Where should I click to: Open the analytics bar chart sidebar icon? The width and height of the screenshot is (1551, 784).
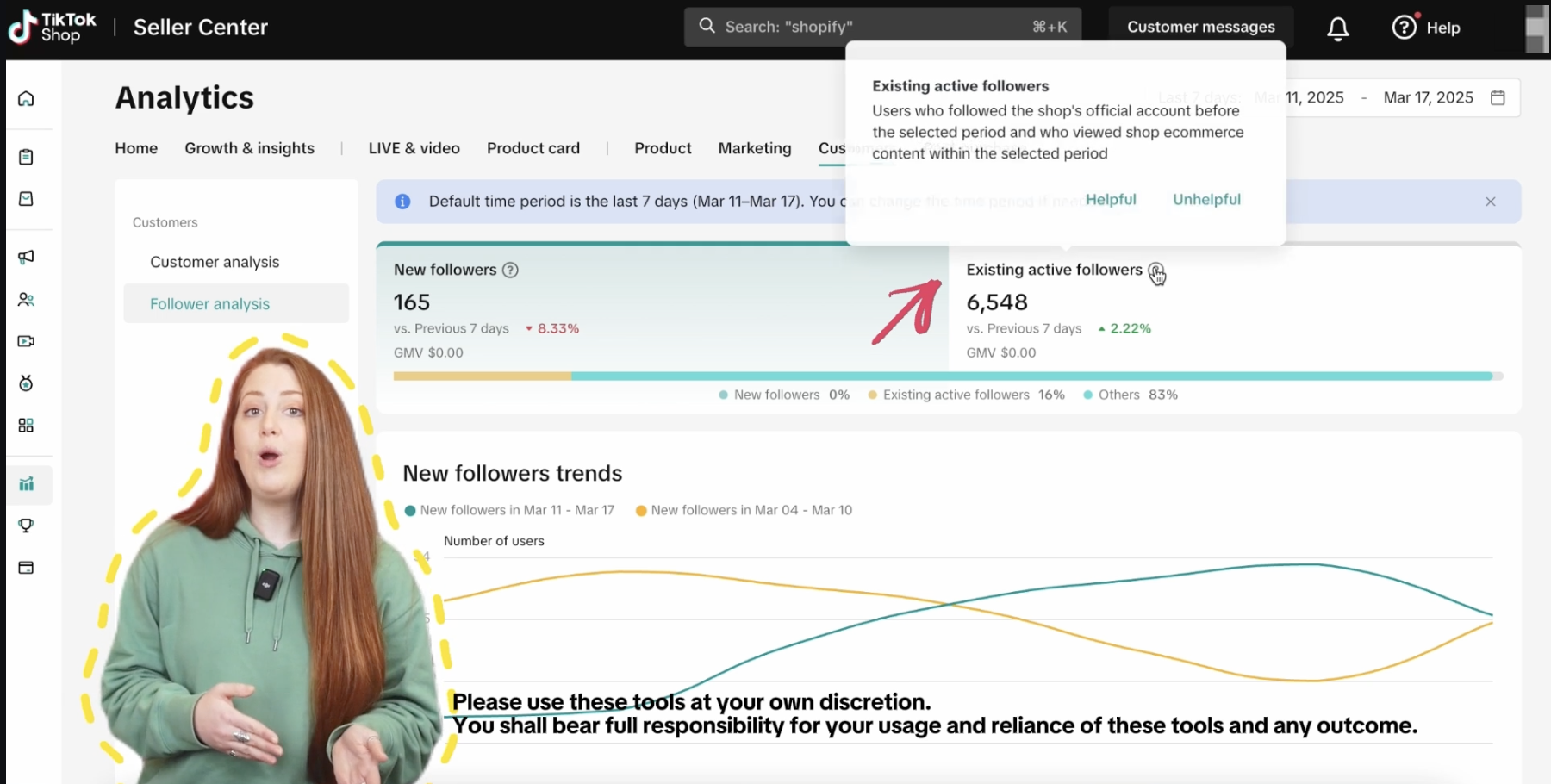pyautogui.click(x=26, y=484)
